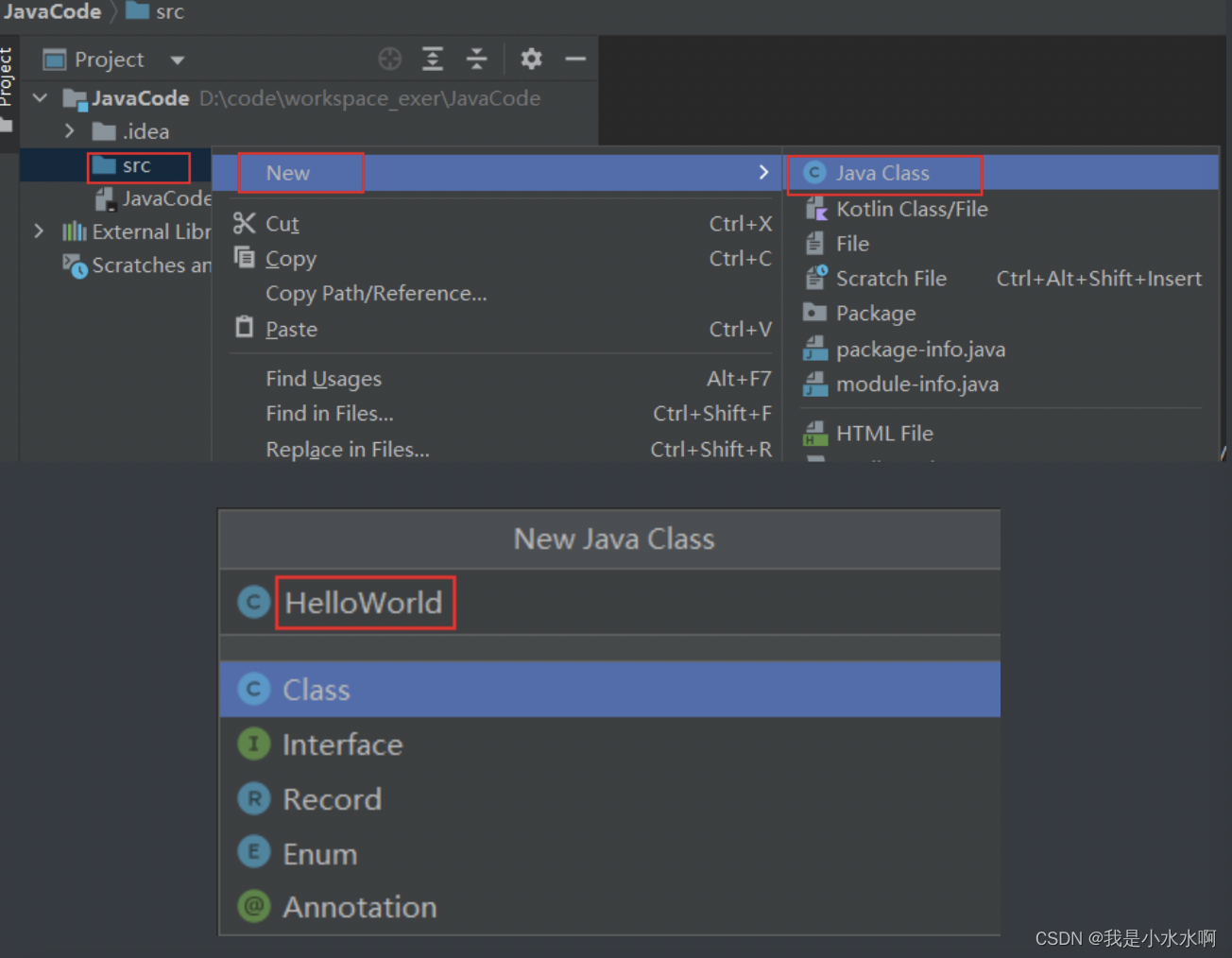This screenshot has width=1232, height=958.
Task: Click the Scratches and Consoles icon
Action: (x=76, y=265)
